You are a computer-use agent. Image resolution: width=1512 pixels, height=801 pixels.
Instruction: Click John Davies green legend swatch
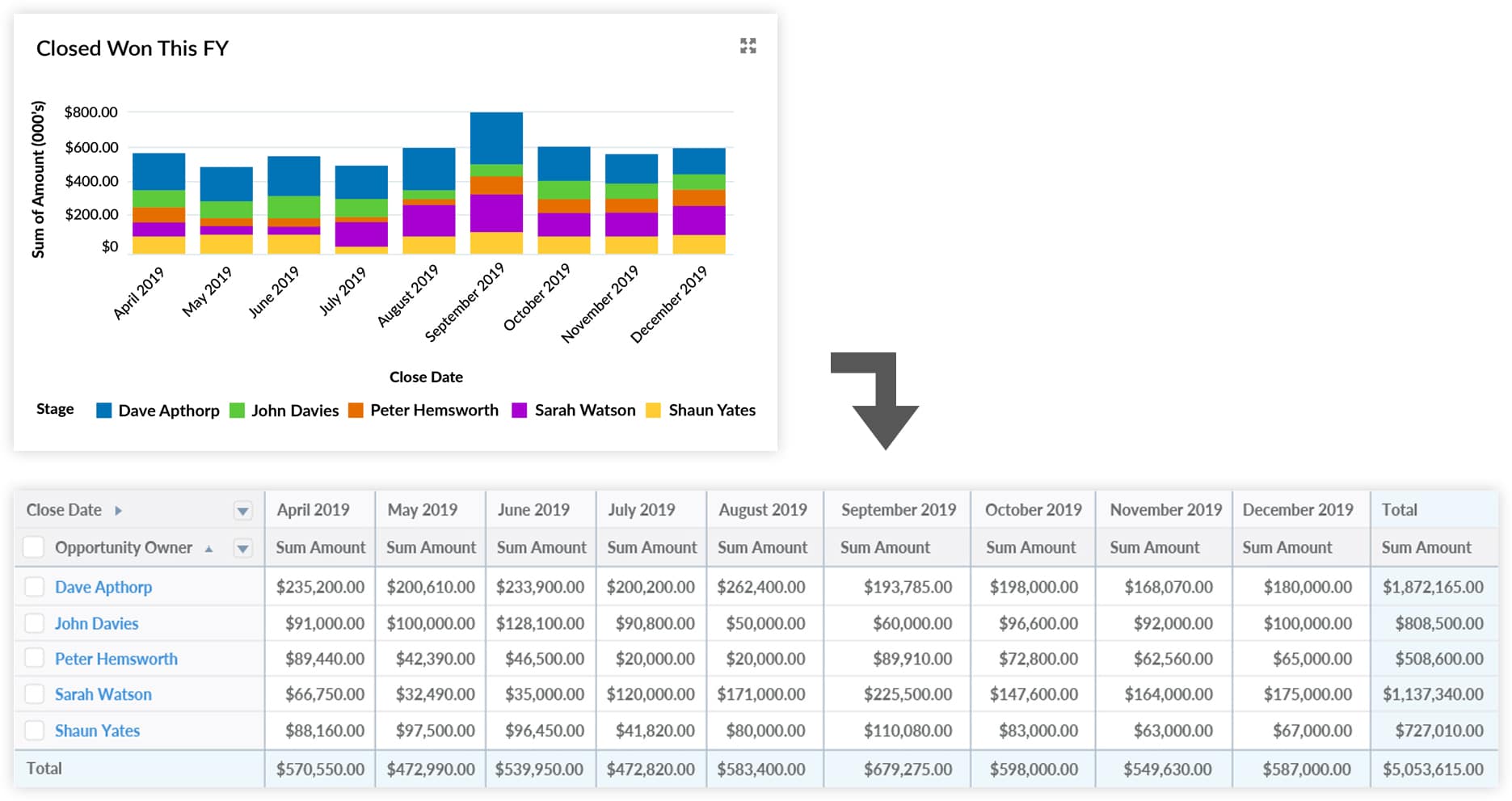237,411
